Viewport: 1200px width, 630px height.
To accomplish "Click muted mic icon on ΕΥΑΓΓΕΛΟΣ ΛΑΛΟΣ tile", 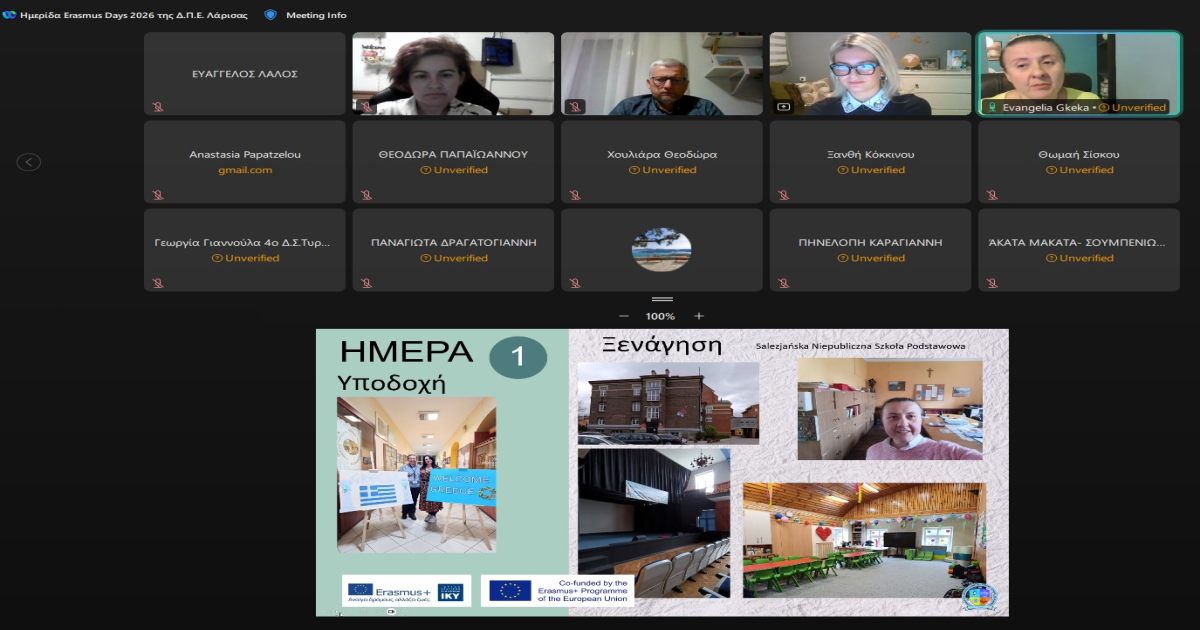I will (158, 106).
